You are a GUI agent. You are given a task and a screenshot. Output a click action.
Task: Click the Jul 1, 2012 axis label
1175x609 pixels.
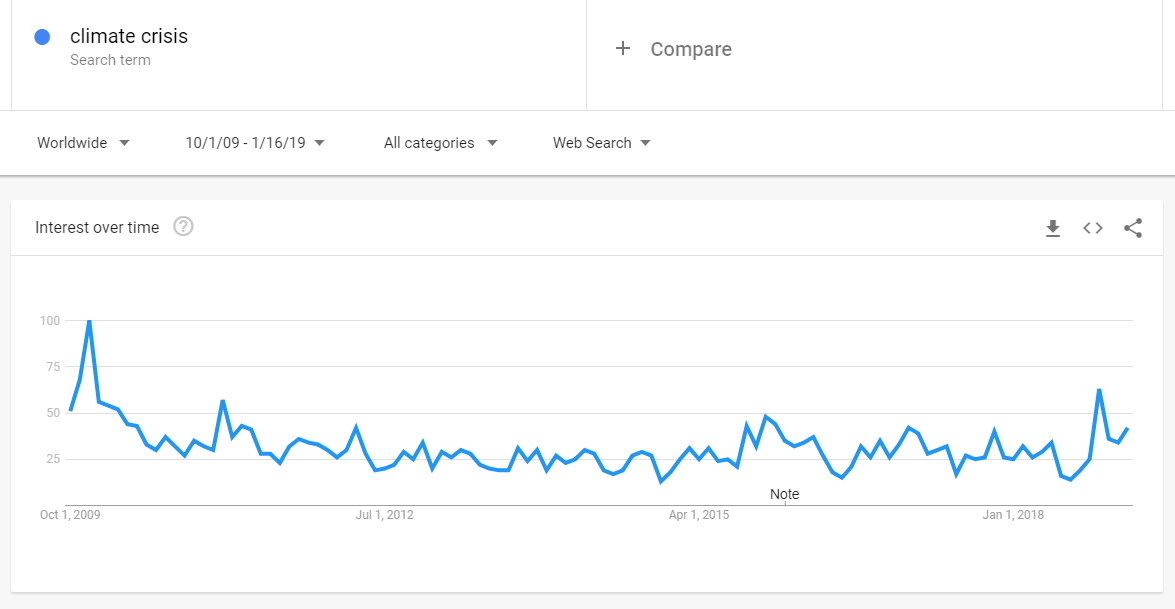(x=385, y=515)
